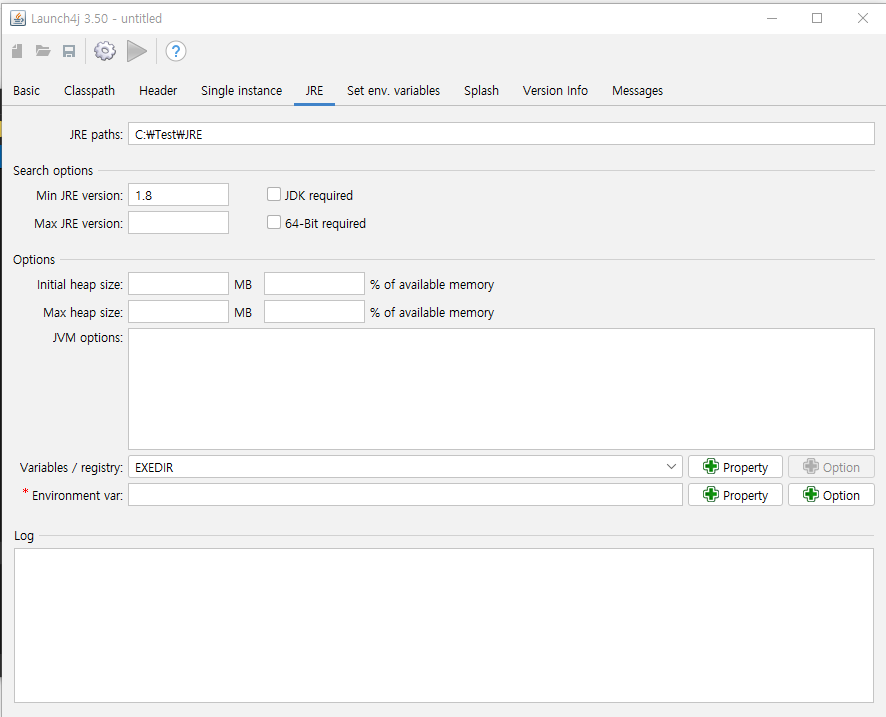
Task: Click into the JRE paths field
Action: tap(501, 134)
